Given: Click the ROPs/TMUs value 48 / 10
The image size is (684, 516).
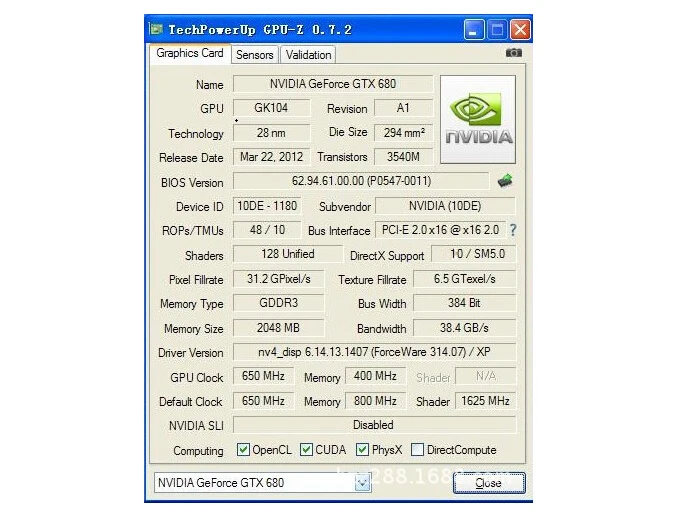Looking at the screenshot, I should [x=267, y=230].
